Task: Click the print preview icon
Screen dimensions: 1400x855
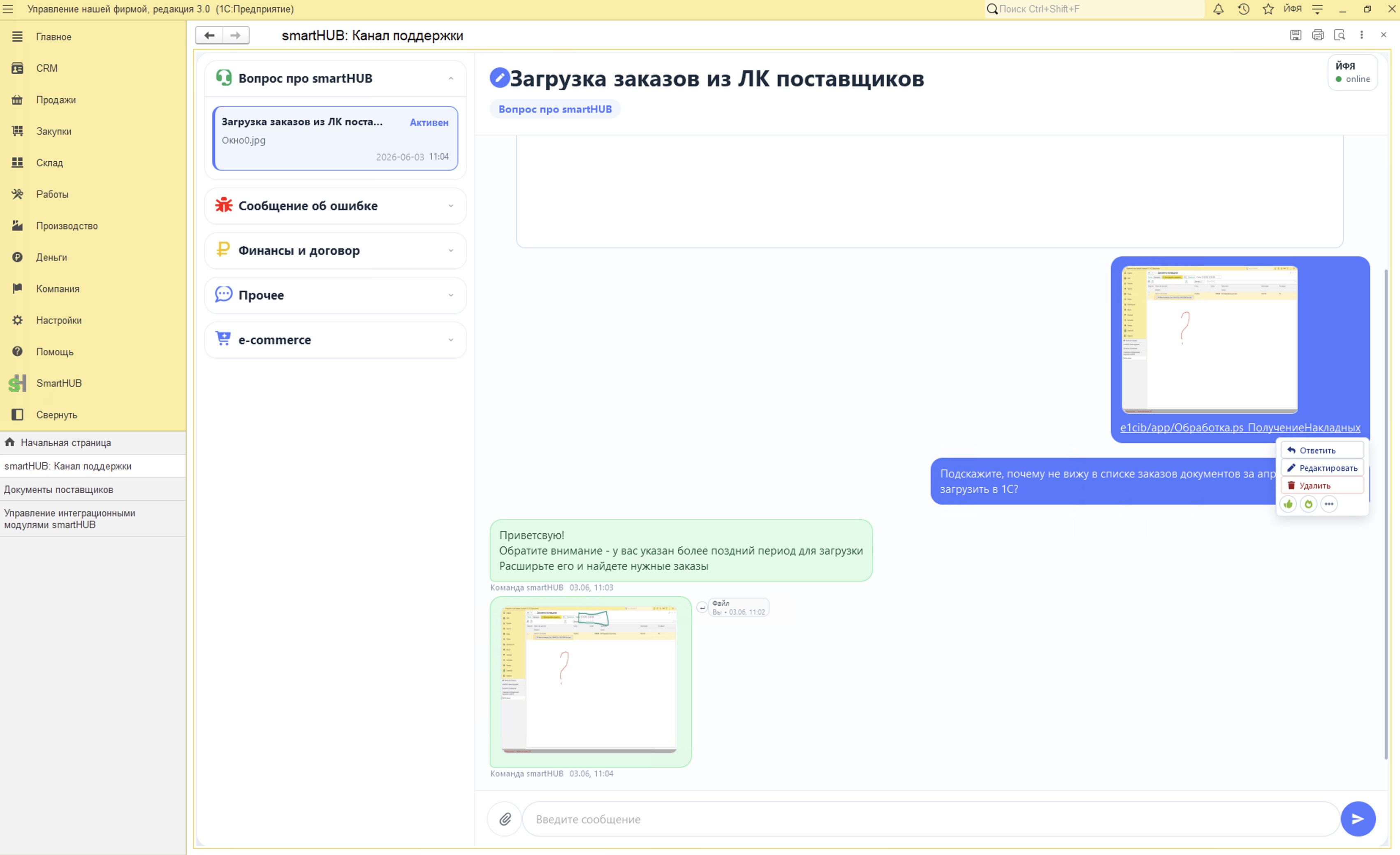Action: click(1340, 35)
